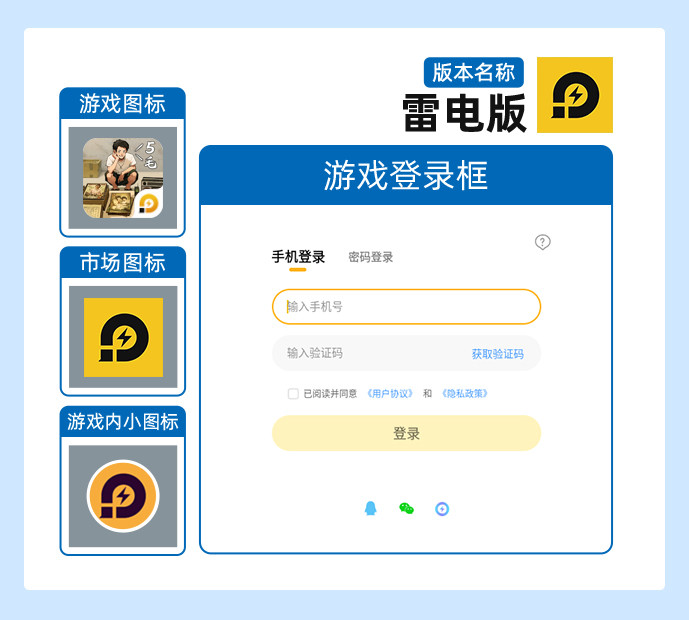Open the help question mark icon

[543, 242]
